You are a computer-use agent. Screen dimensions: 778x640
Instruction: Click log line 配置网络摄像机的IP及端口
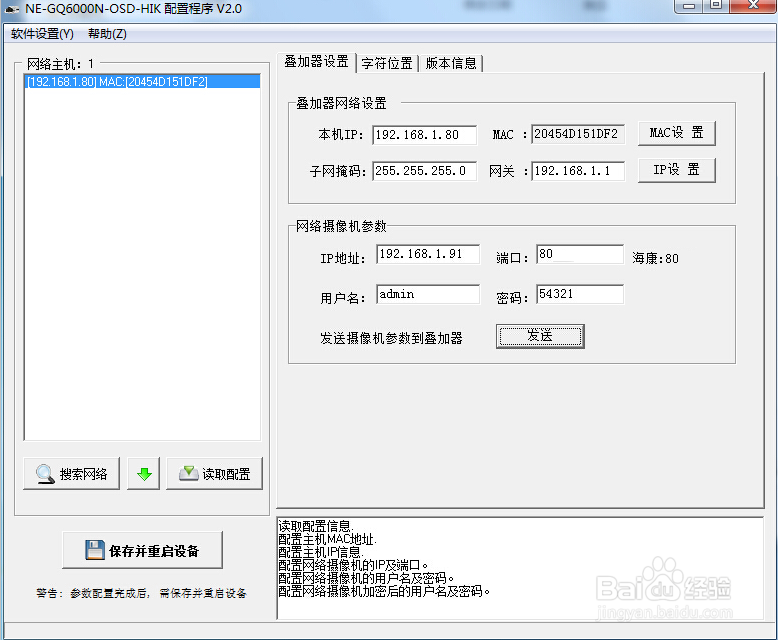[x=353, y=565]
